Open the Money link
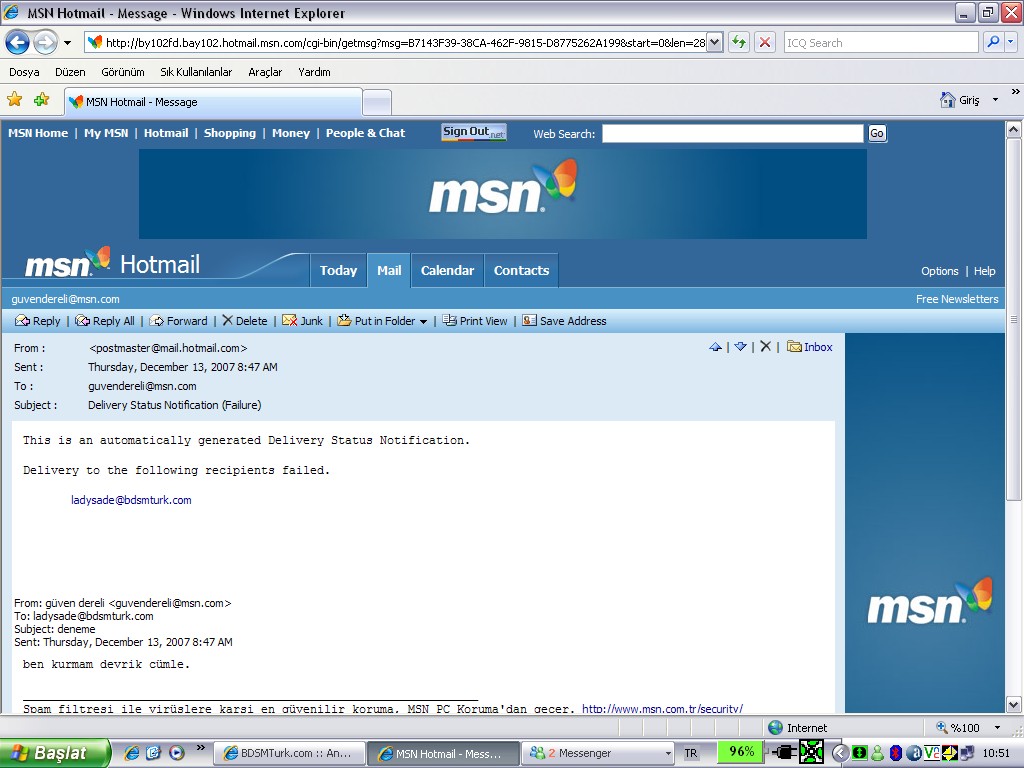The height and width of the screenshot is (768, 1024). (291, 133)
